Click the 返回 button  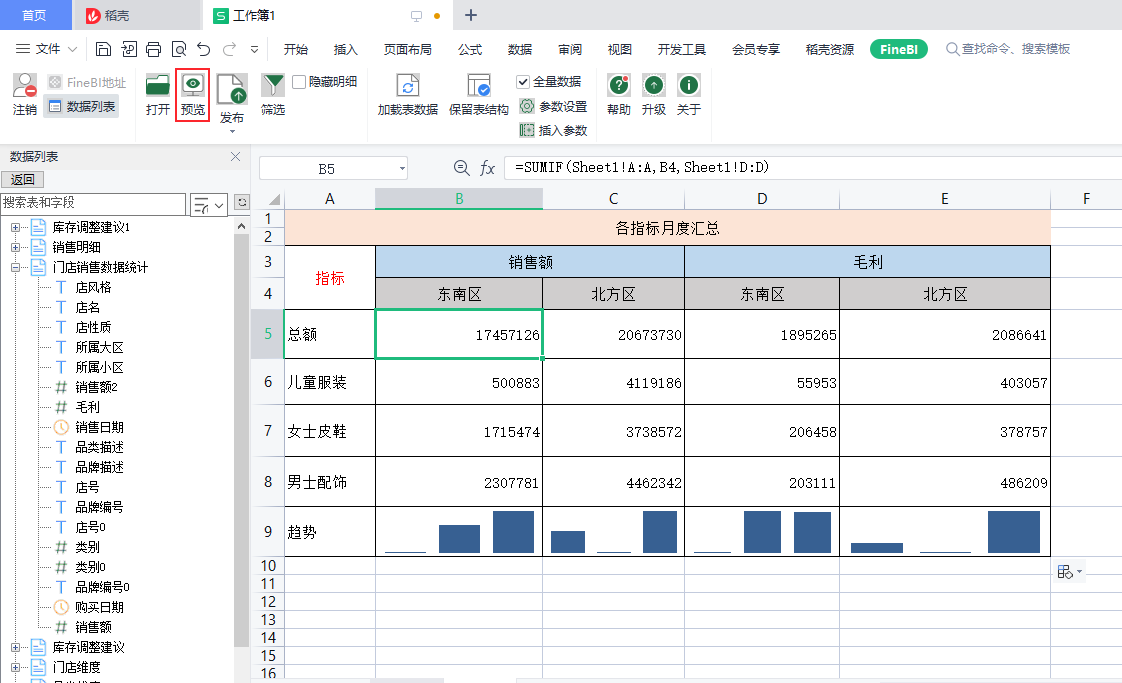point(23,180)
